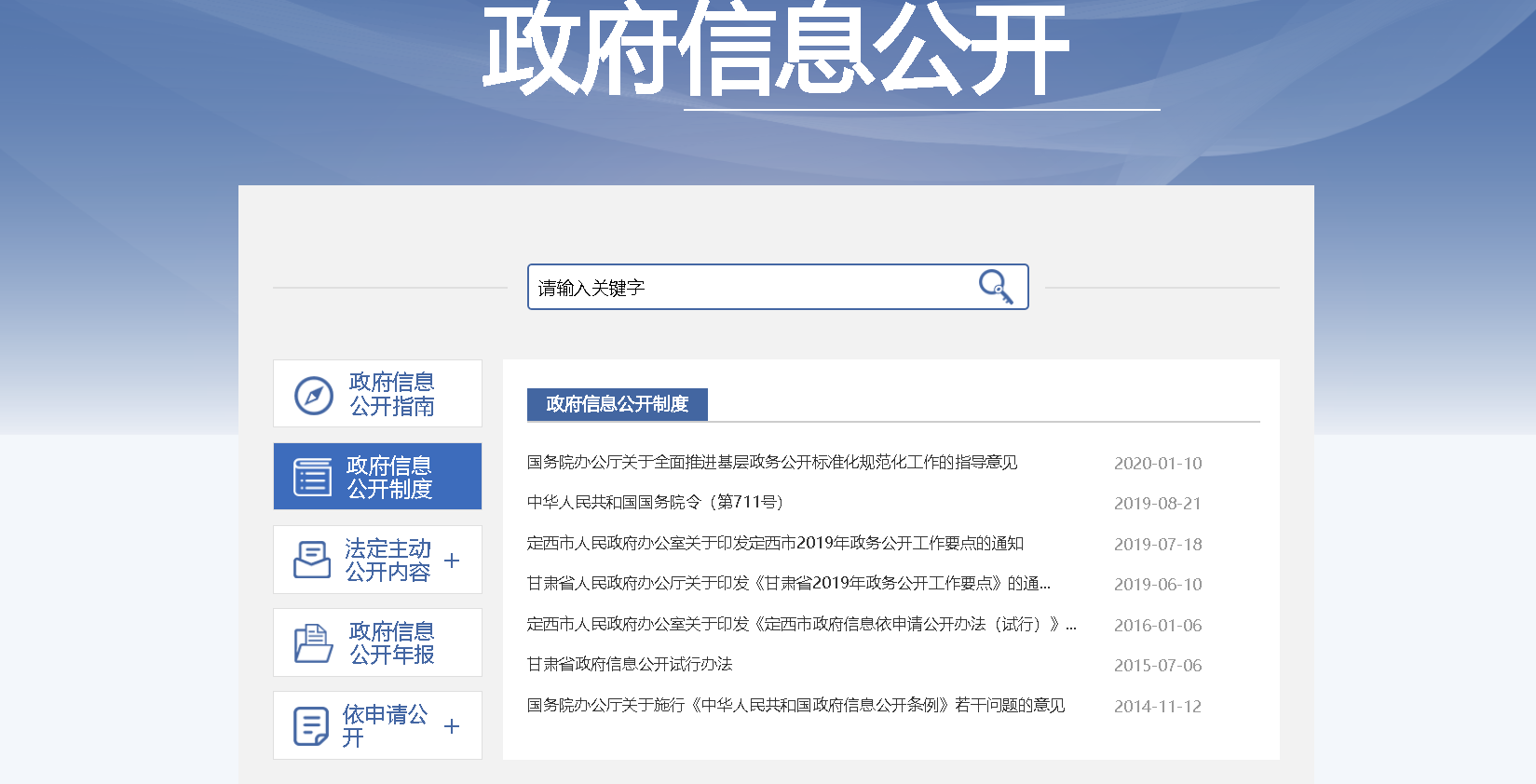Open 中华人民共和国国务院令(第711号) link
1536x784 pixels.
click(x=655, y=503)
